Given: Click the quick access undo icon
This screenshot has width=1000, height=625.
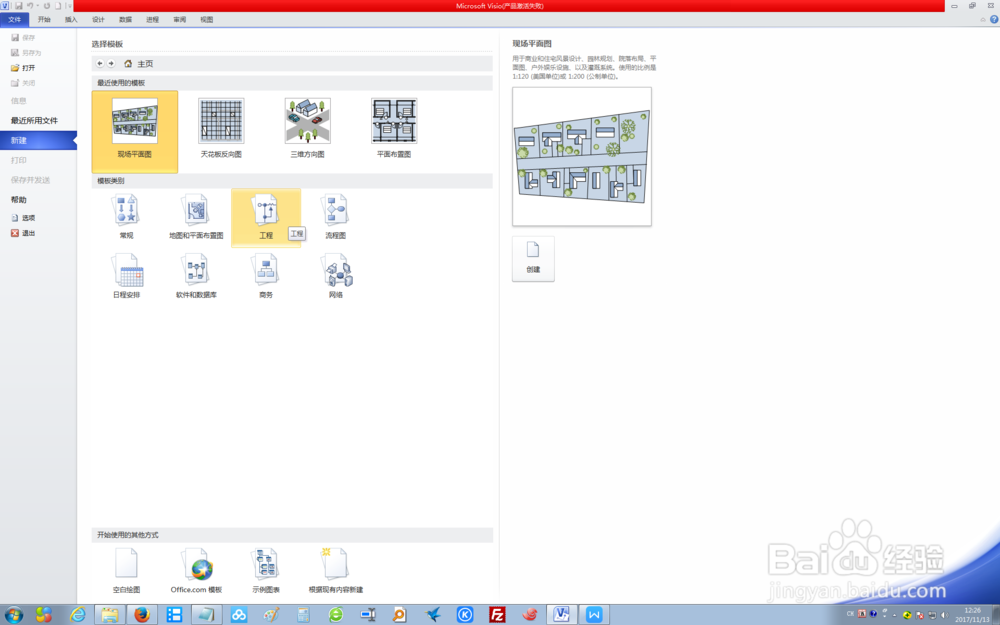Looking at the screenshot, I should pos(30,6).
